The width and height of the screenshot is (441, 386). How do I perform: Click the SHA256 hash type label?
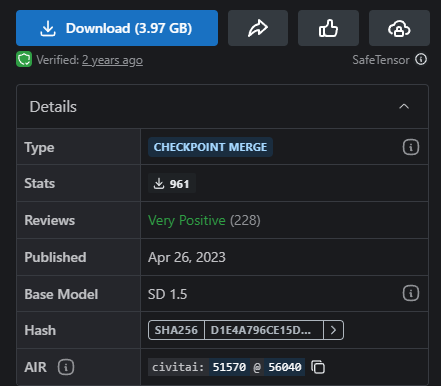(x=176, y=330)
